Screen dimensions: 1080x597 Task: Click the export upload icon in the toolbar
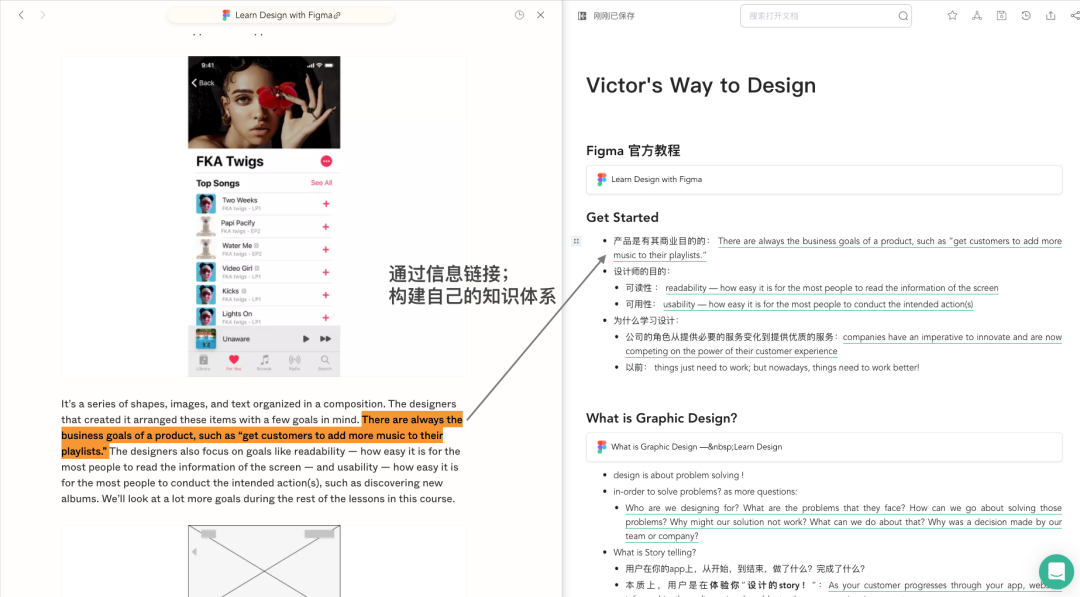[x=1050, y=15]
